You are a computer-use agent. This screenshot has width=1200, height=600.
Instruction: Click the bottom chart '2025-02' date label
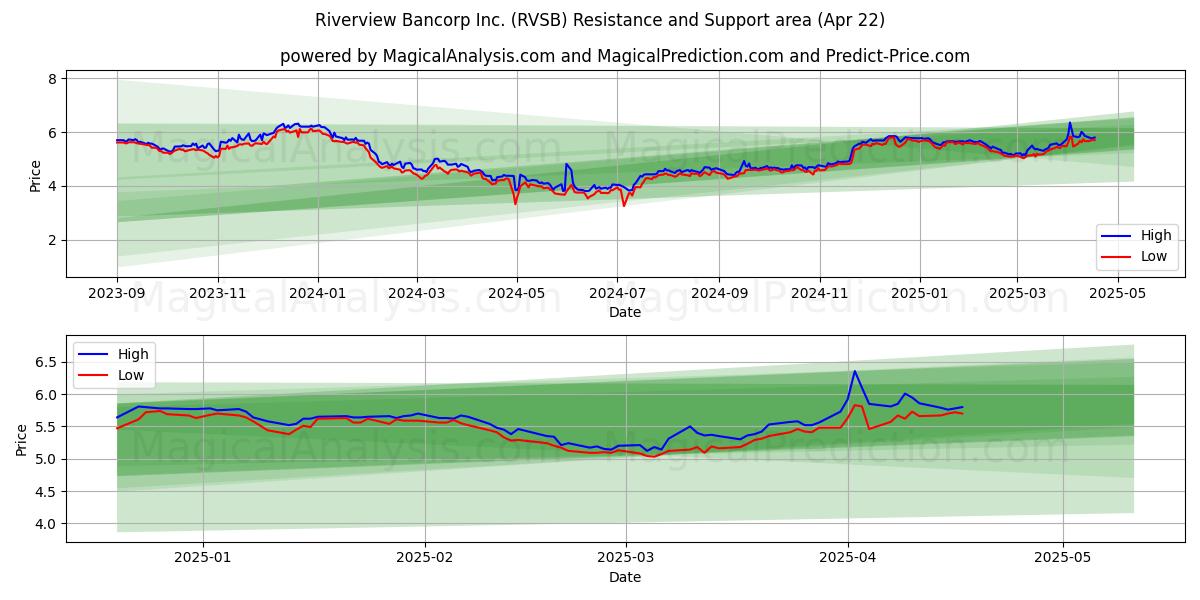point(425,559)
